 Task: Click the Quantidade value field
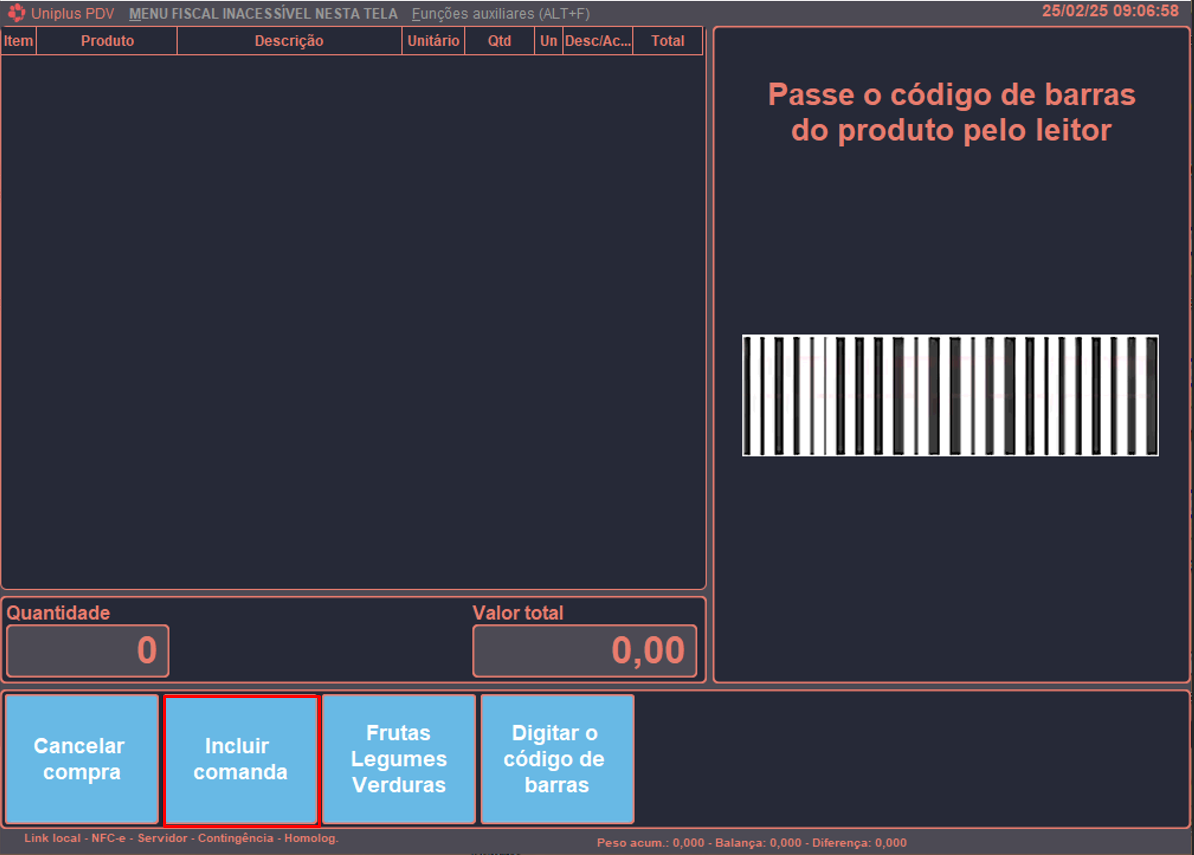point(88,651)
